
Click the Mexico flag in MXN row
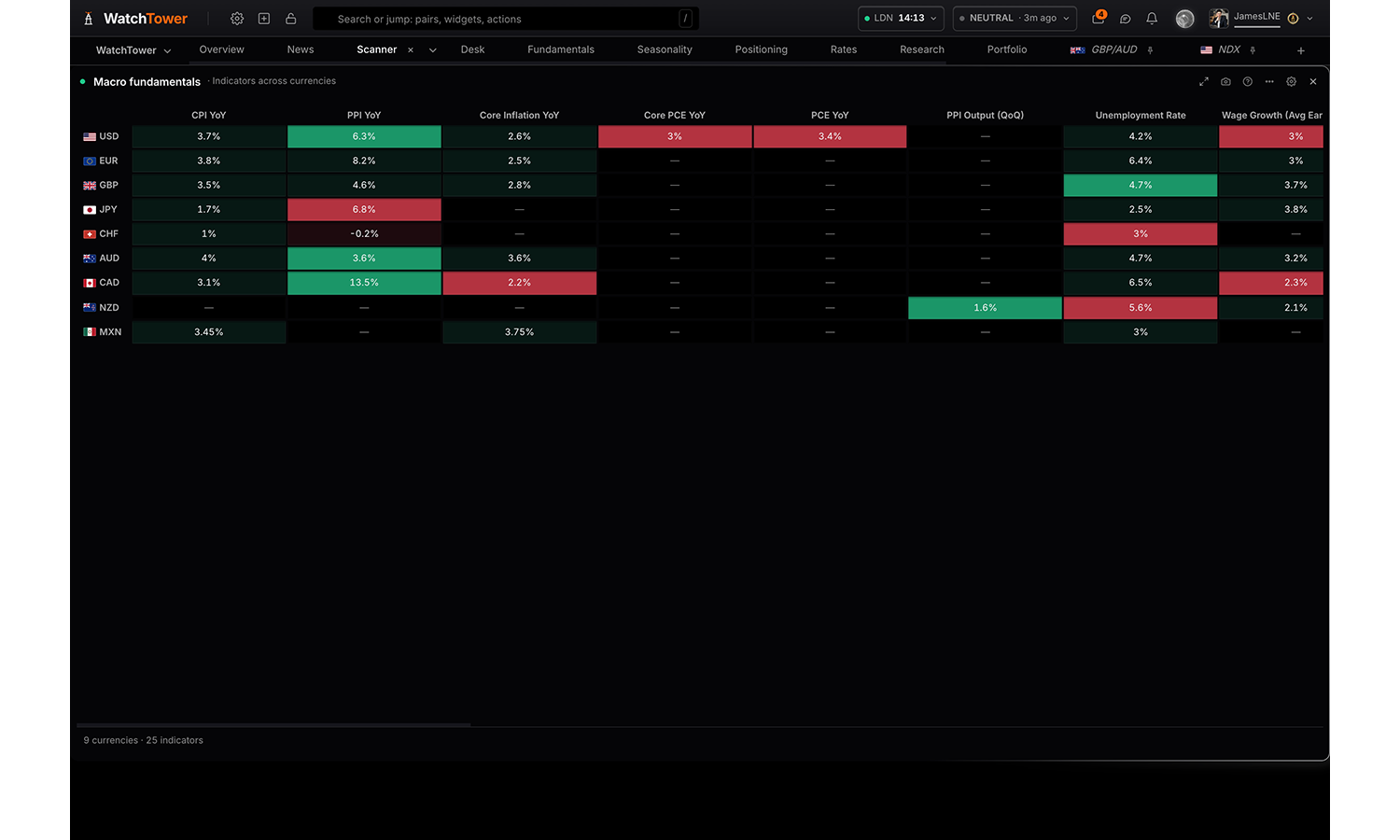tap(90, 332)
